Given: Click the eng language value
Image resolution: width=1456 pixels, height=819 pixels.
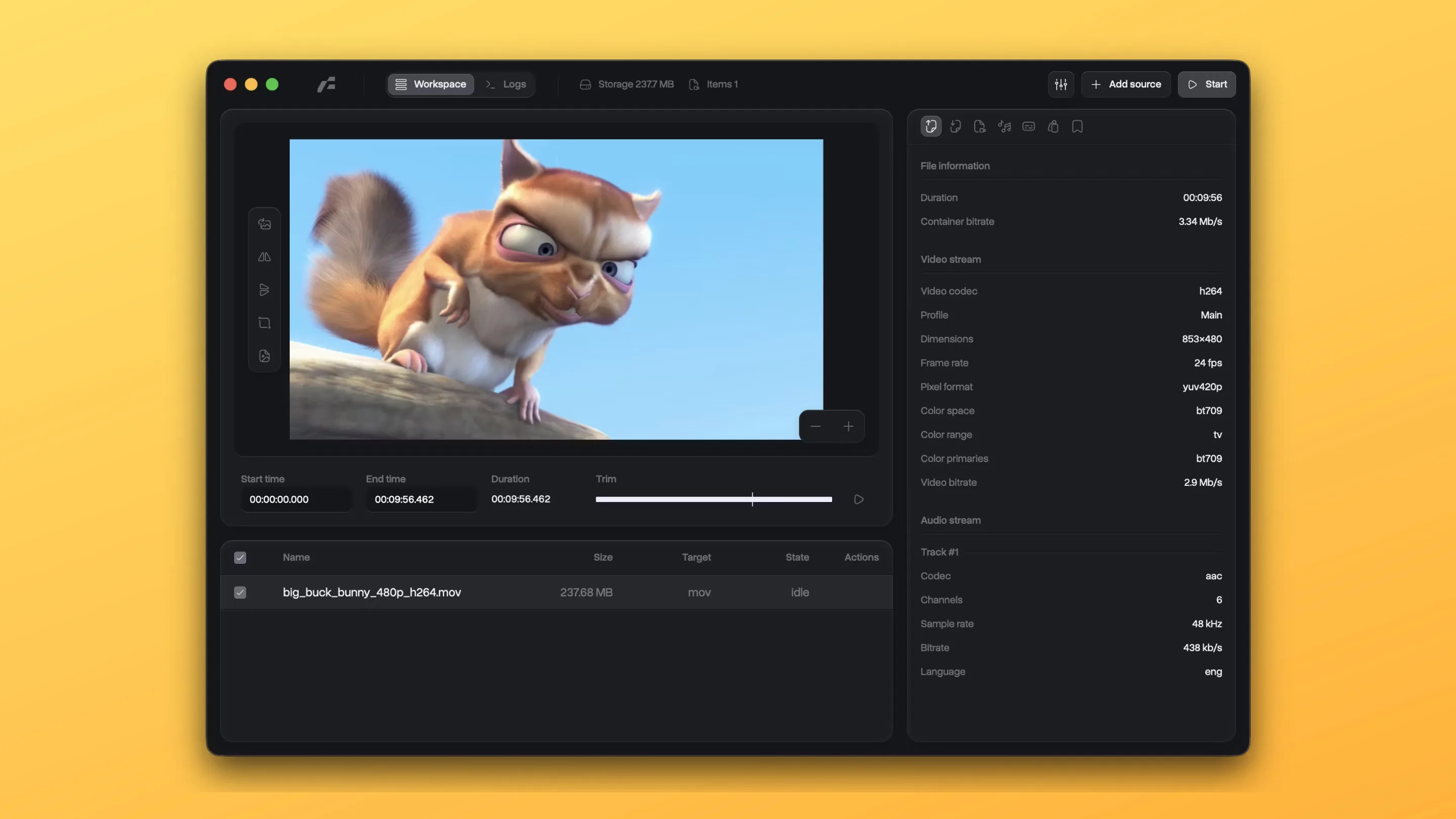Looking at the screenshot, I should pos(1213,672).
